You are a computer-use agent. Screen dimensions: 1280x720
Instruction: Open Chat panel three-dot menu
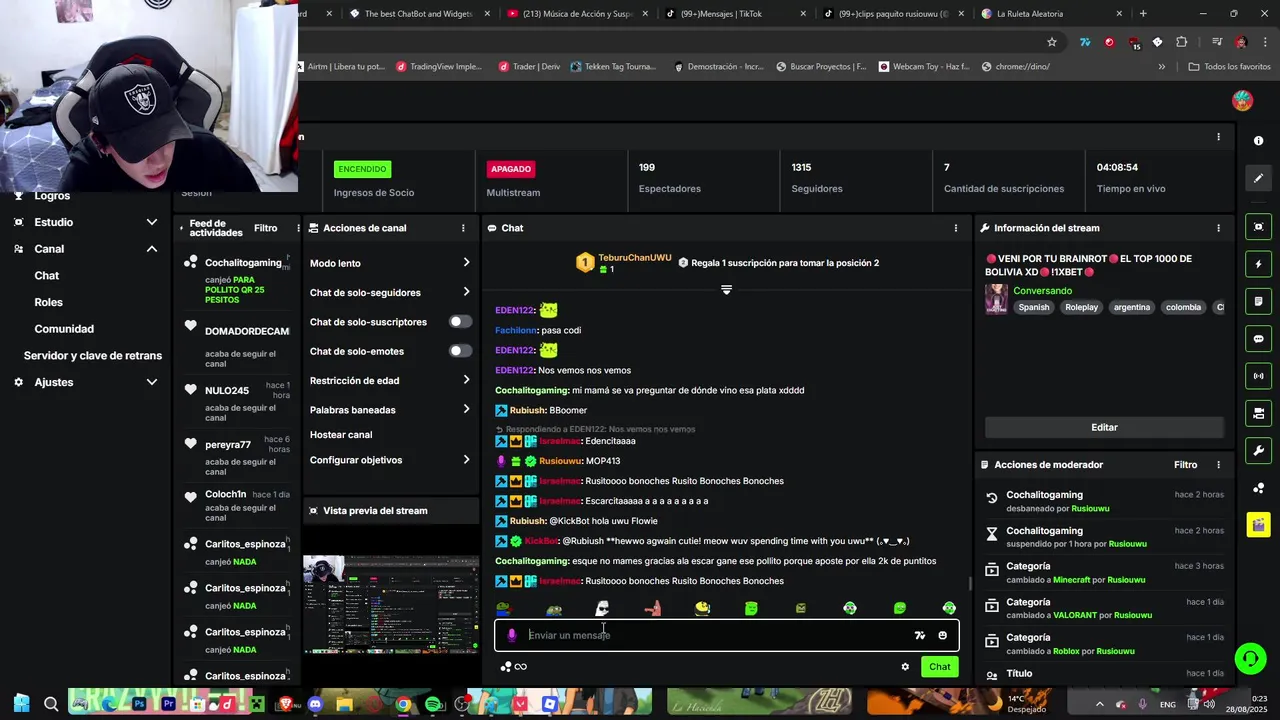956,228
